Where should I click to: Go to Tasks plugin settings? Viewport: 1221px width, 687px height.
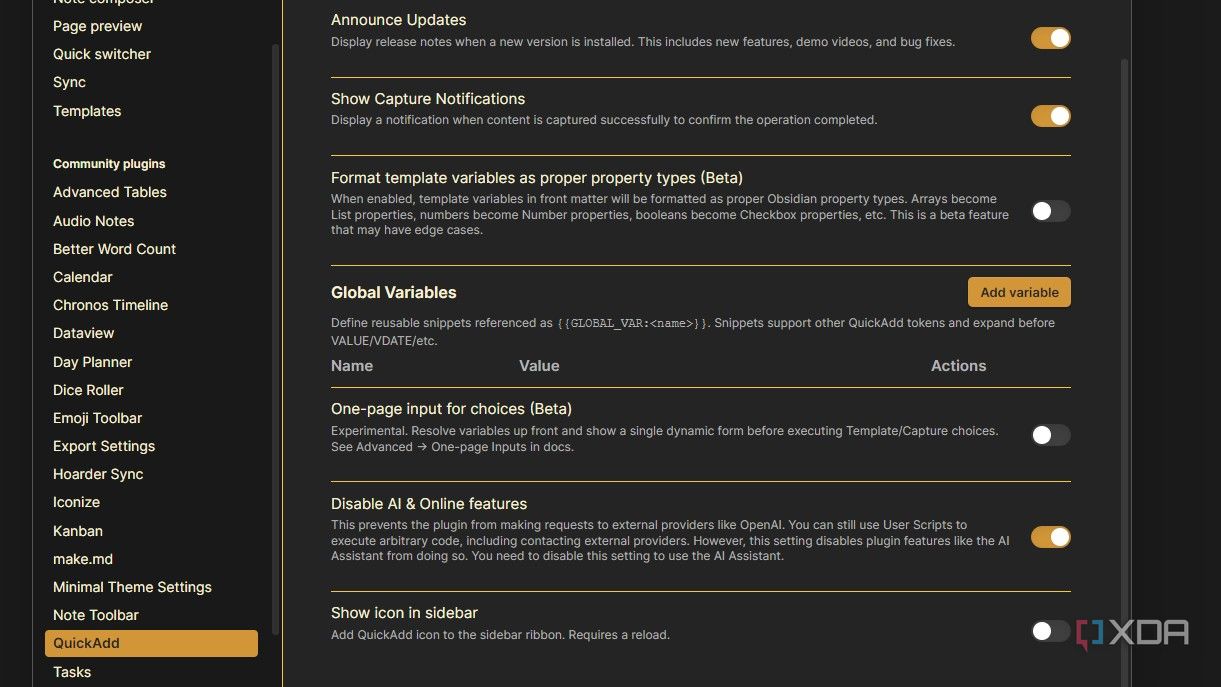click(x=72, y=672)
